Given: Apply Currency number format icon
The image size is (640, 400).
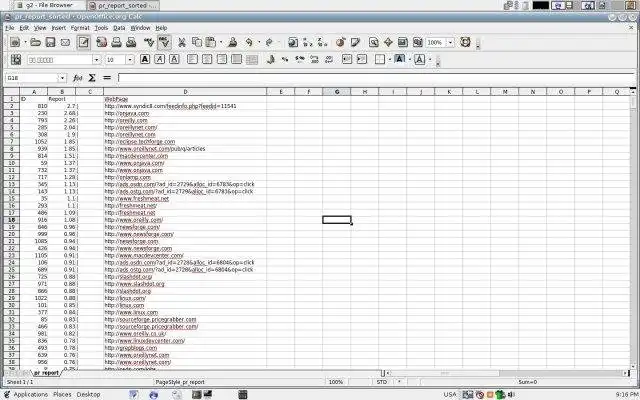Looking at the screenshot, I should click(x=270, y=60).
